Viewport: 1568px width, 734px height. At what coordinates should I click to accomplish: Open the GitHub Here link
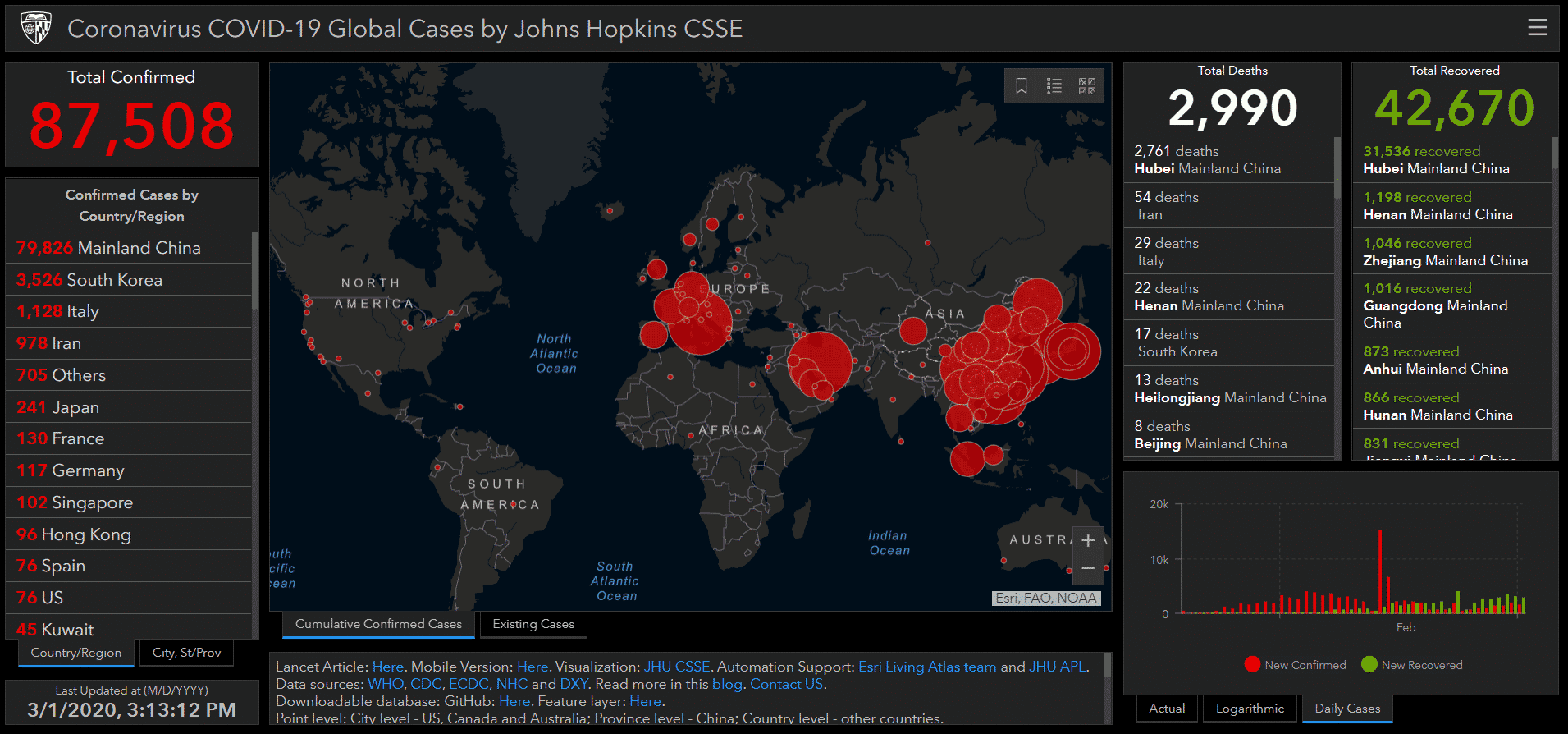514,701
